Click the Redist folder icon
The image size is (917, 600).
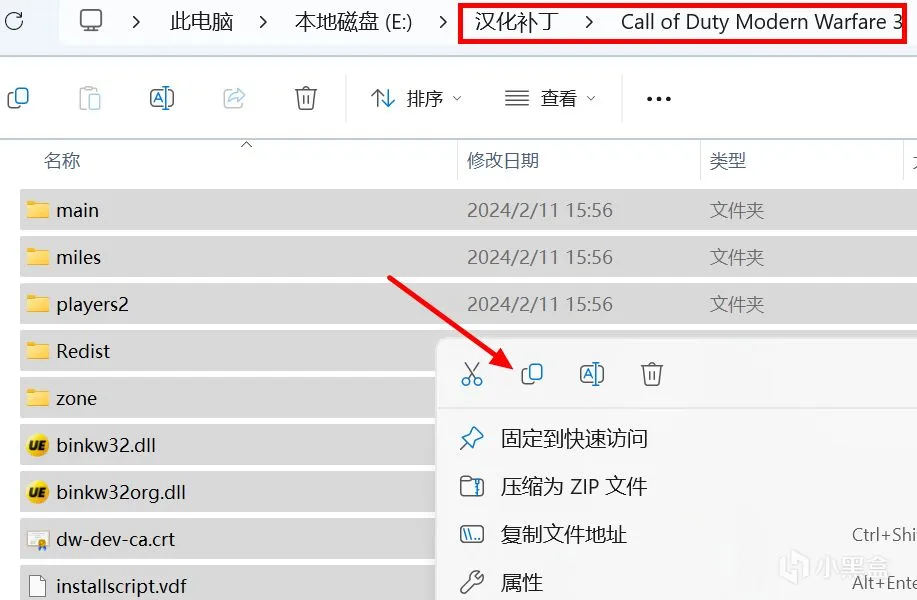coord(37,350)
